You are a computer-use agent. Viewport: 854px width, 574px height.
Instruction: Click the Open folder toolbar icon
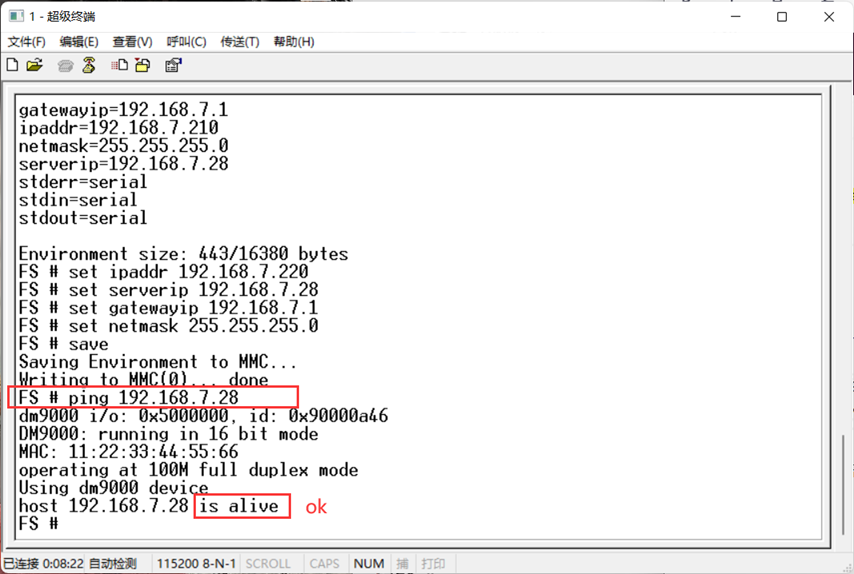(35, 65)
